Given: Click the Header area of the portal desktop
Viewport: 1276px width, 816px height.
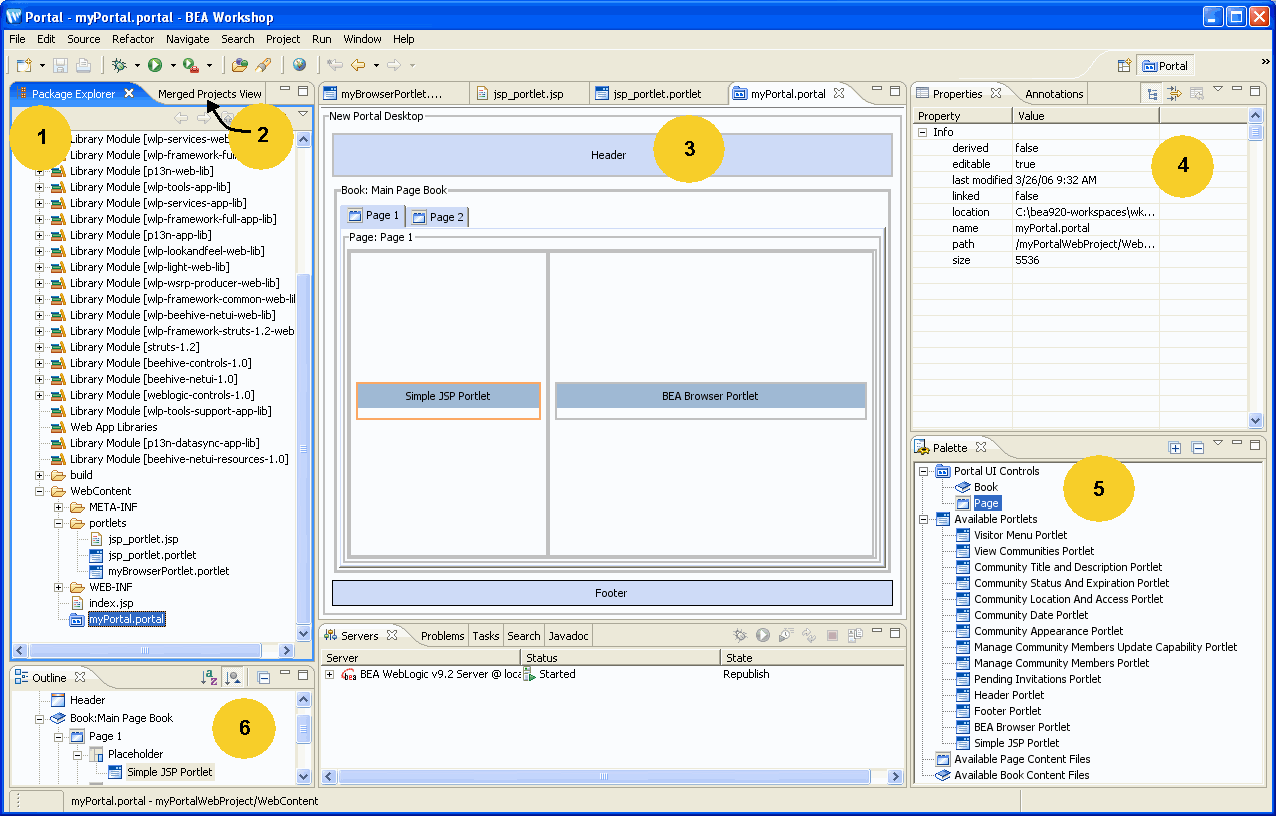Looking at the screenshot, I should point(612,155).
